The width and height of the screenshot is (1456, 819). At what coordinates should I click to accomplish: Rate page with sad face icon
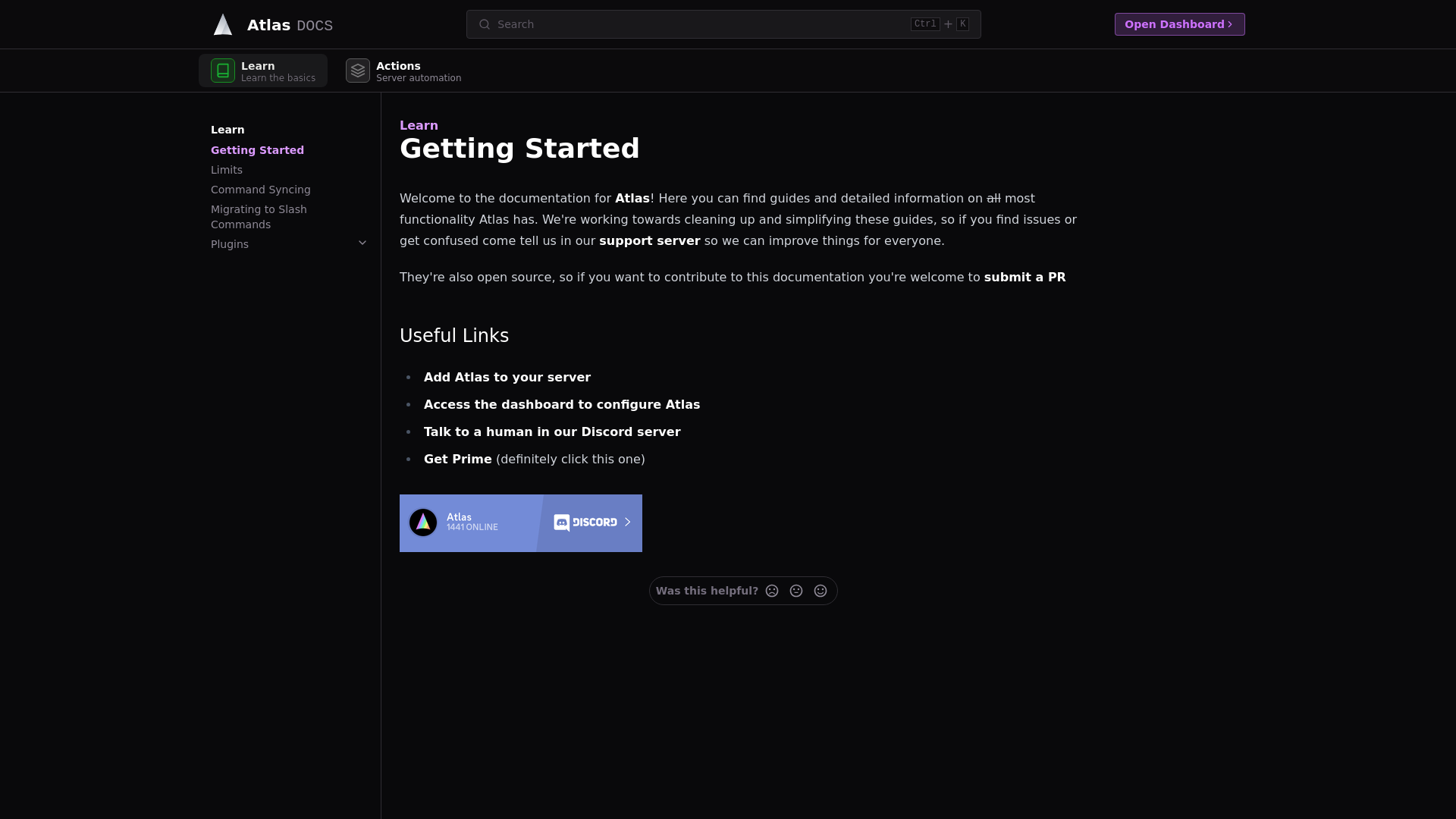pyautogui.click(x=772, y=591)
